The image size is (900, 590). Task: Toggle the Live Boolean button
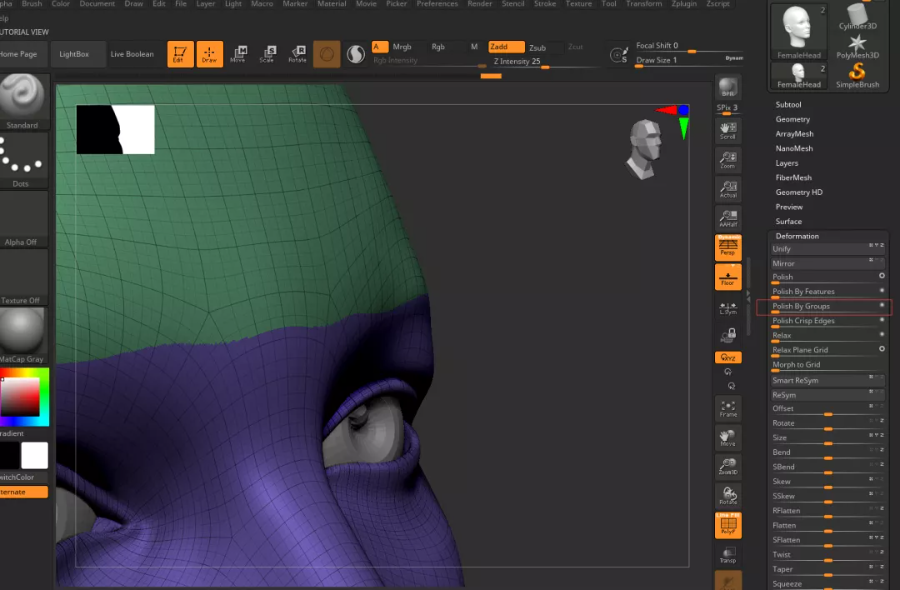pos(132,54)
